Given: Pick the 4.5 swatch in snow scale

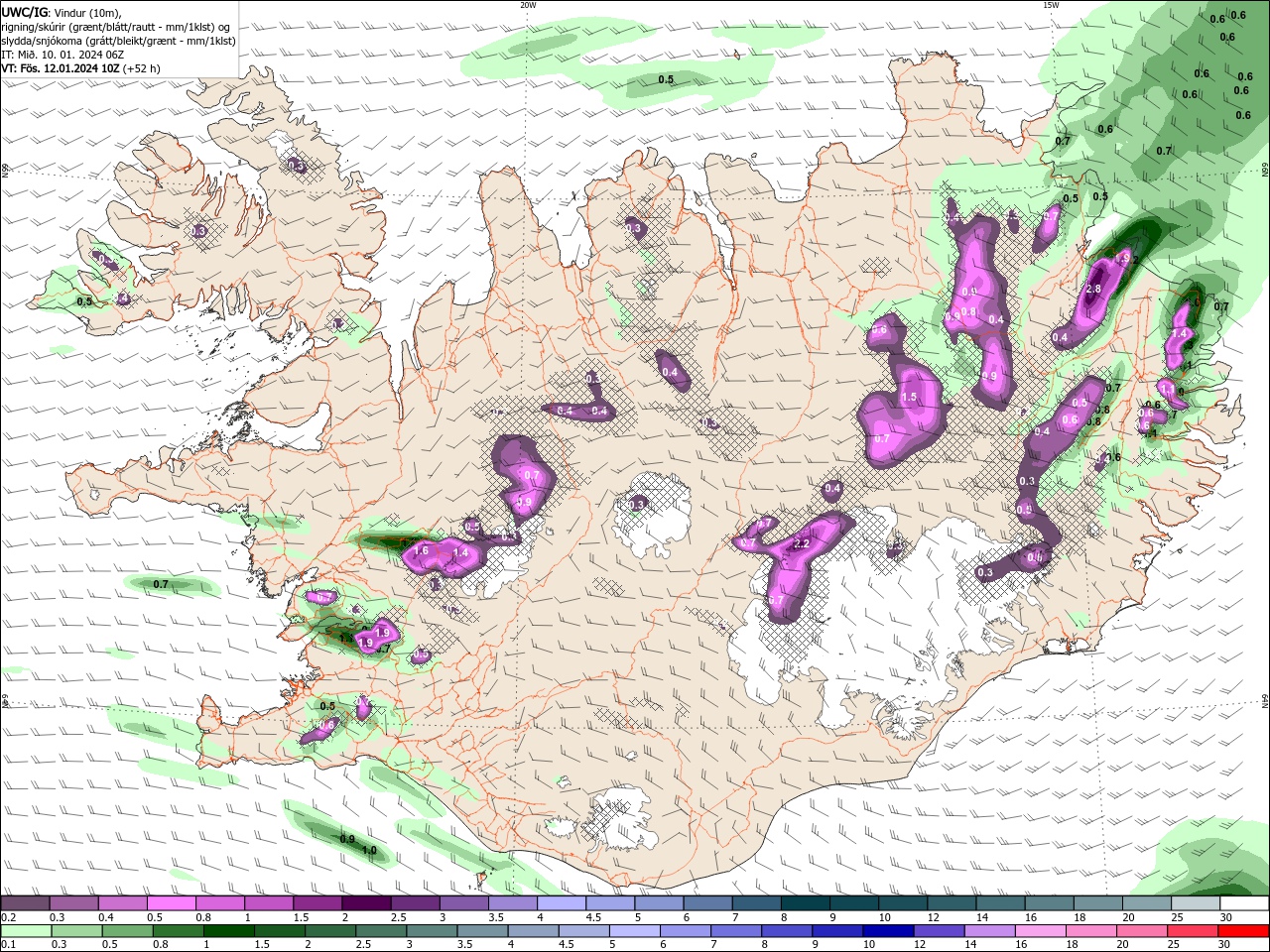Looking at the screenshot, I should [610, 903].
